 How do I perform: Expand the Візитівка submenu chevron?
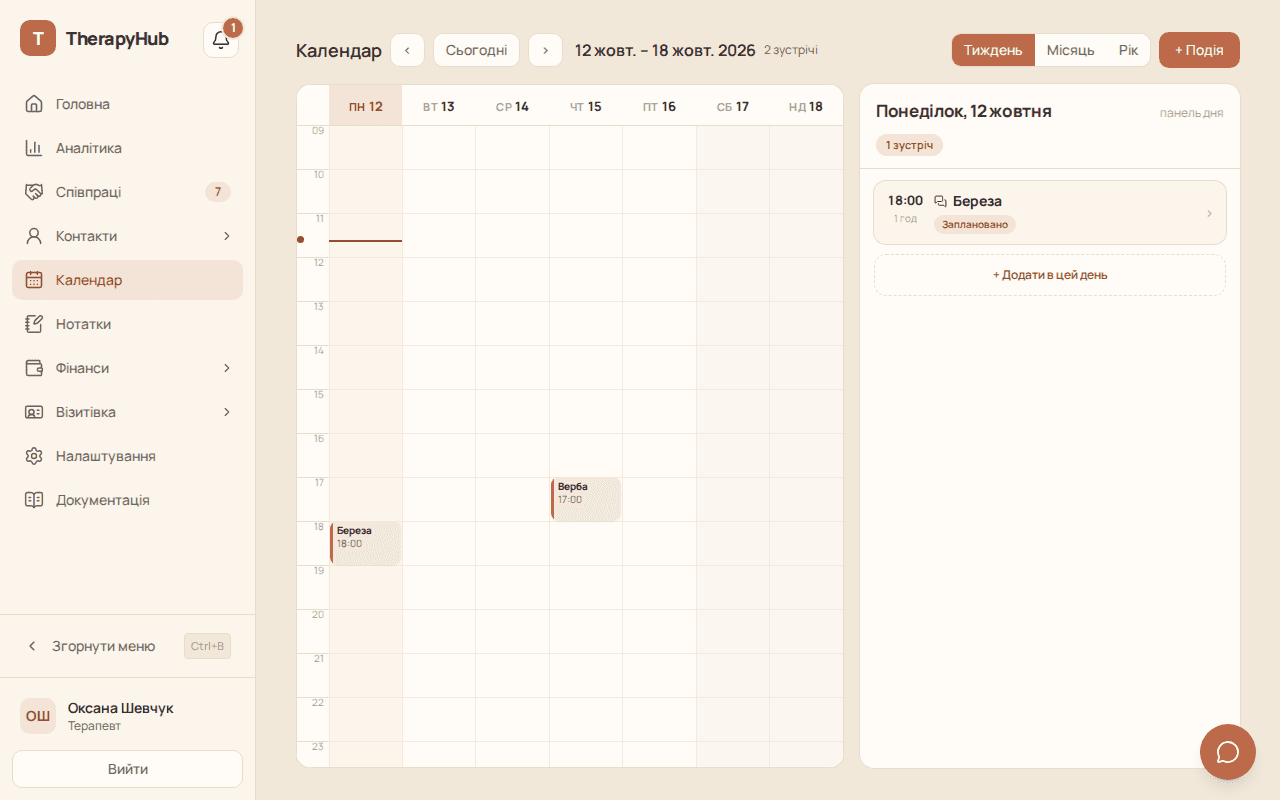click(x=227, y=412)
